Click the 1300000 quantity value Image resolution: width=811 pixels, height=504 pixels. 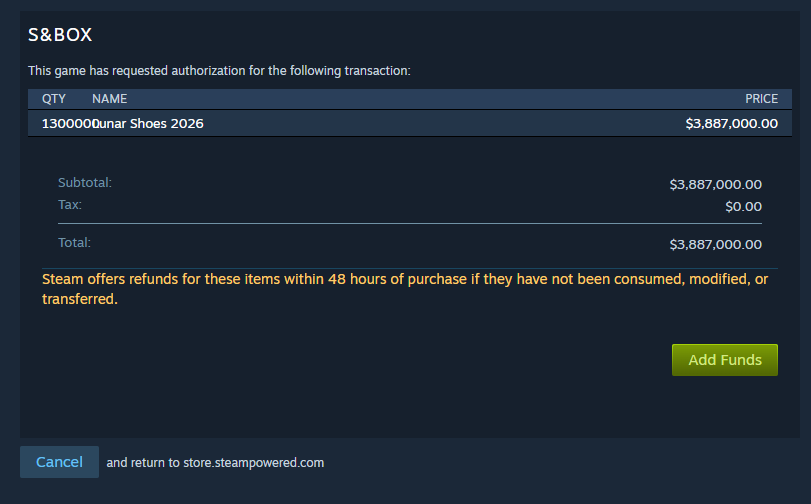click(67, 124)
